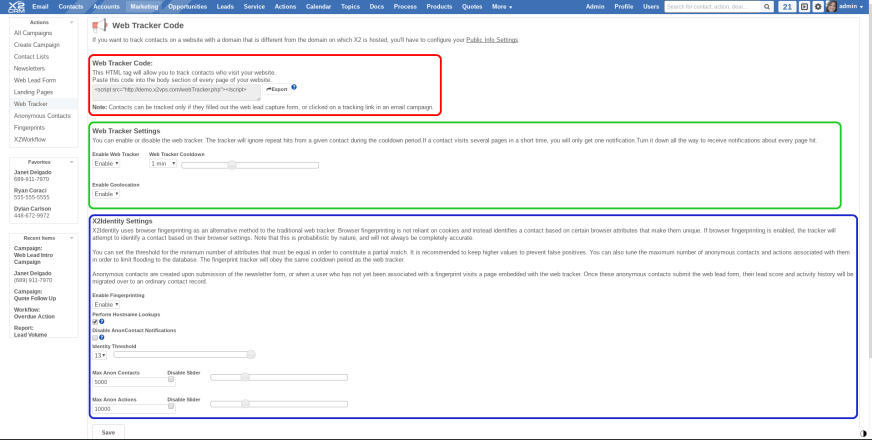Open Dylan Carlson in Favorites
Viewport: 872px width, 440px height.
[x=32, y=209]
